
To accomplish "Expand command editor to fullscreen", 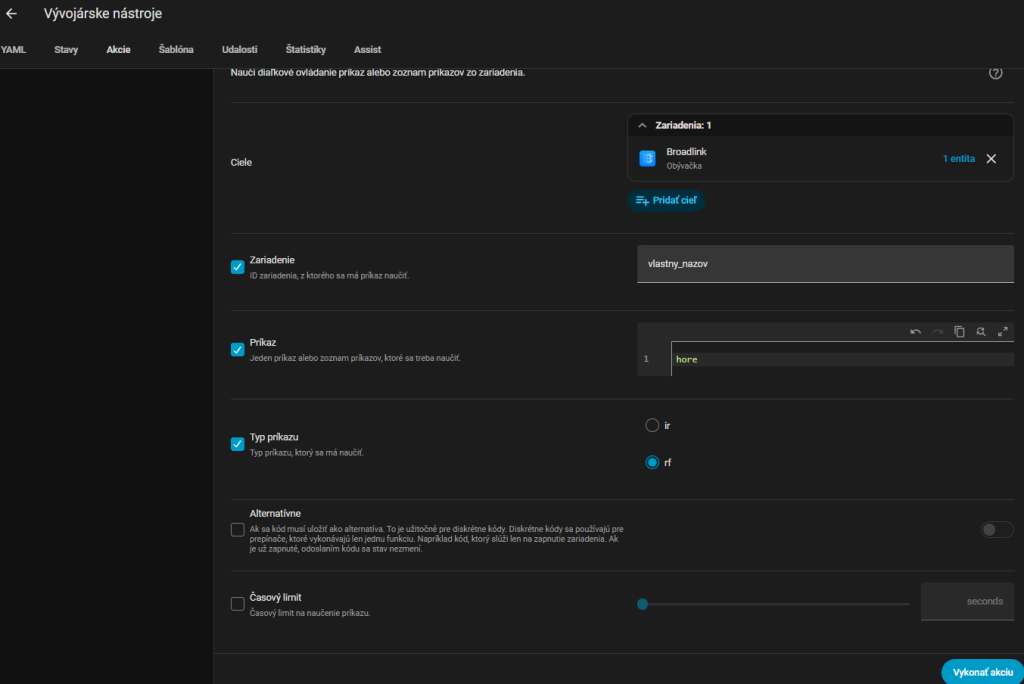I will pyautogui.click(x=1002, y=332).
